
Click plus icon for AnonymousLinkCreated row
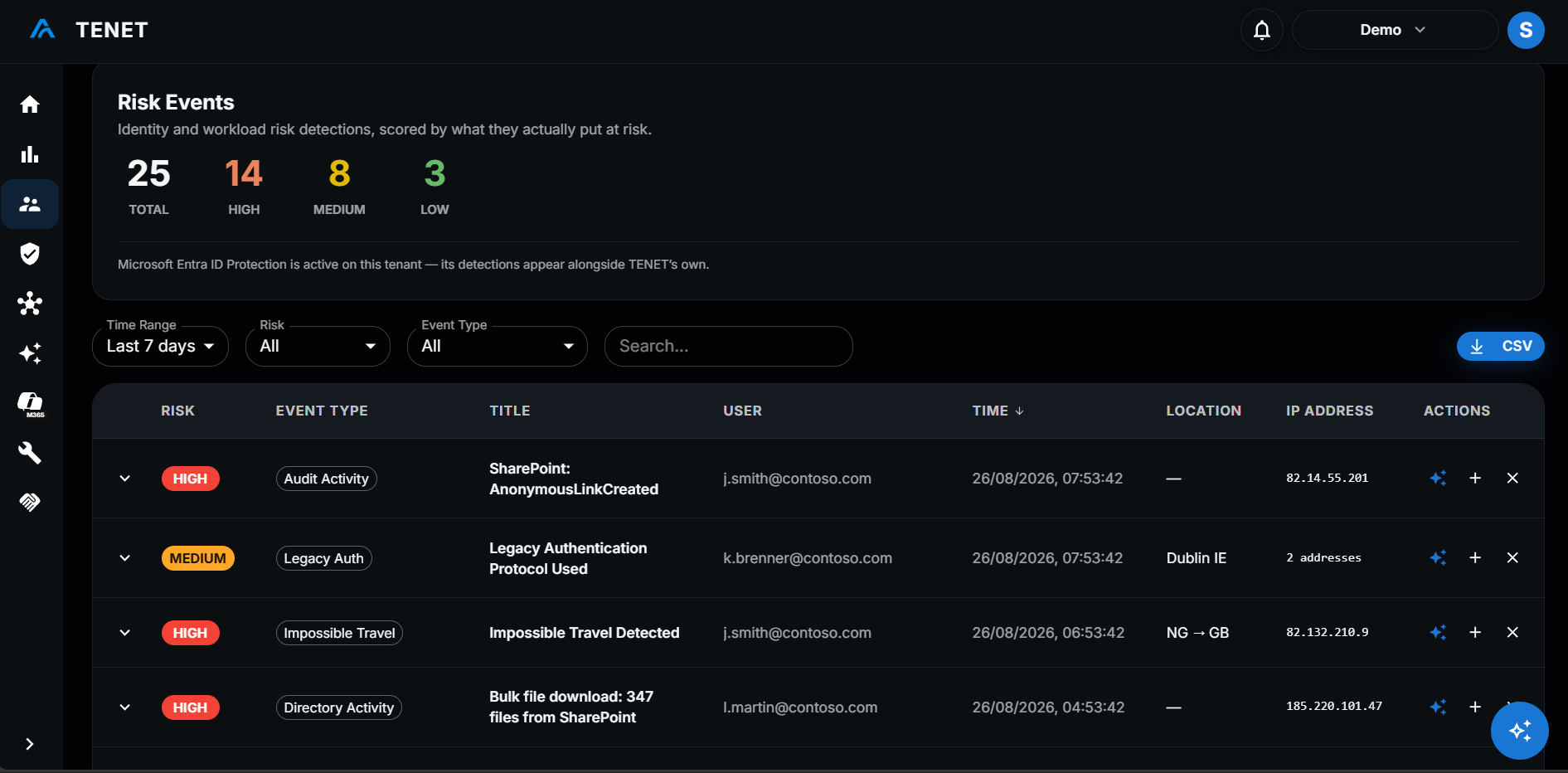1475,479
